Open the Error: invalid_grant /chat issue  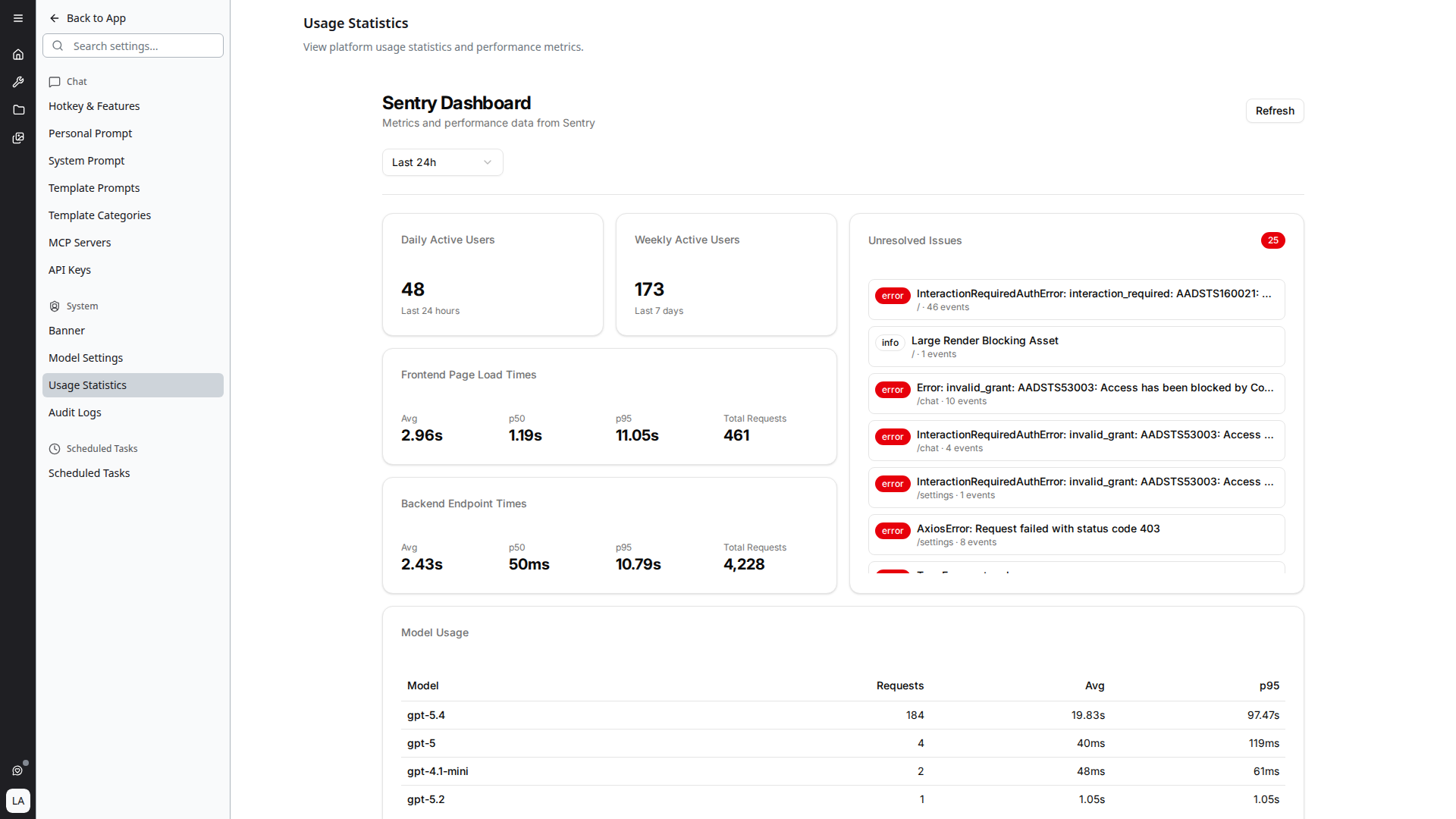(x=1076, y=394)
